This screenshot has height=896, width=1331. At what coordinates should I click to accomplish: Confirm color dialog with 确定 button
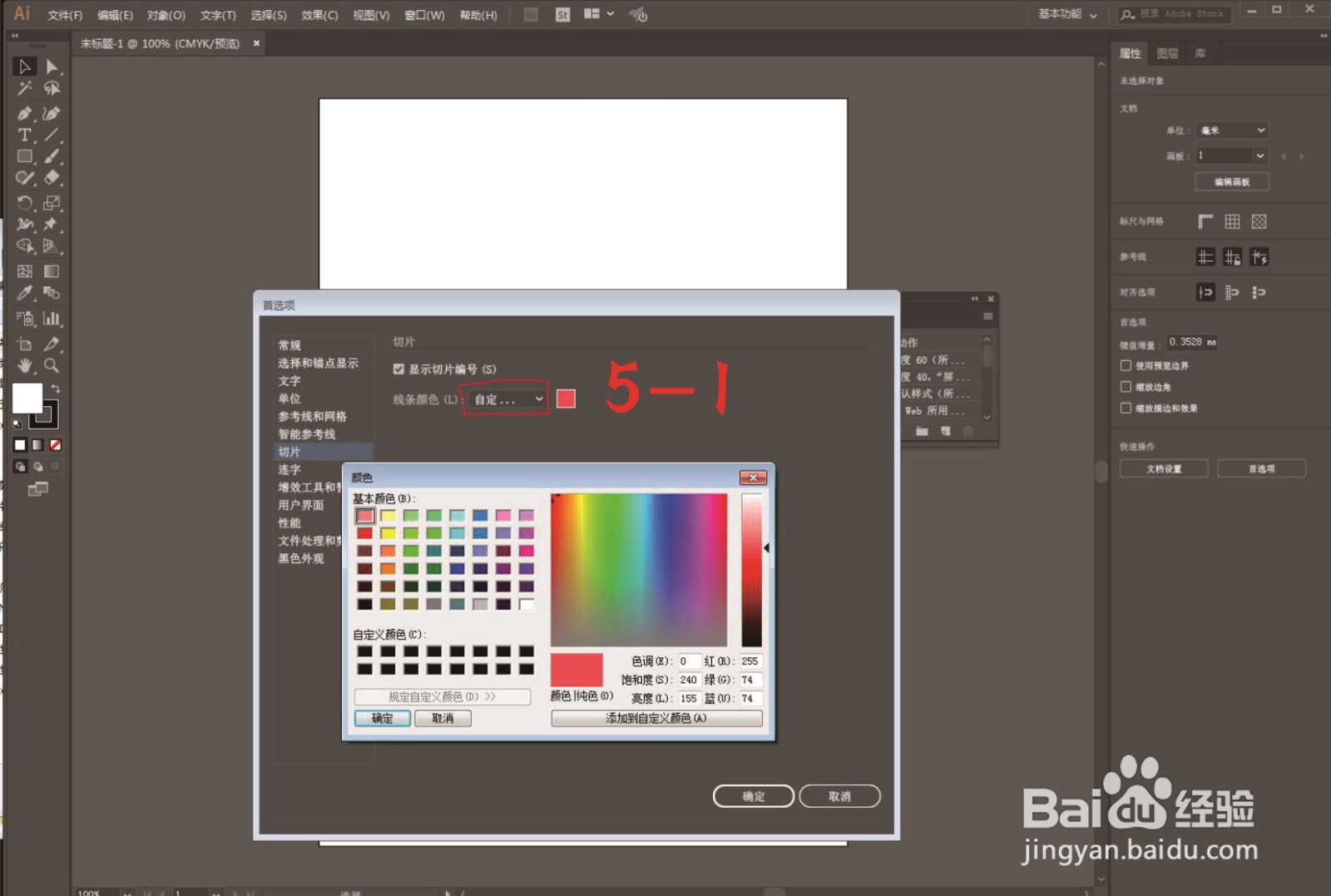click(x=383, y=718)
